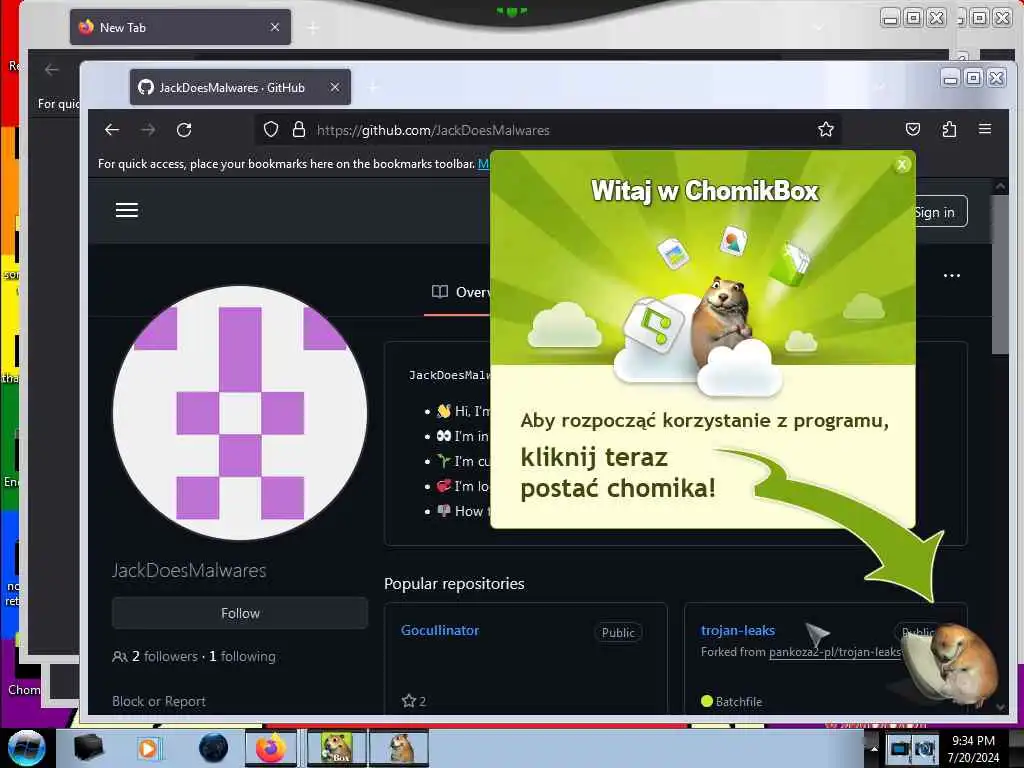Open the Firefox application hamburger menu
This screenshot has height=768, width=1024.
(x=985, y=129)
